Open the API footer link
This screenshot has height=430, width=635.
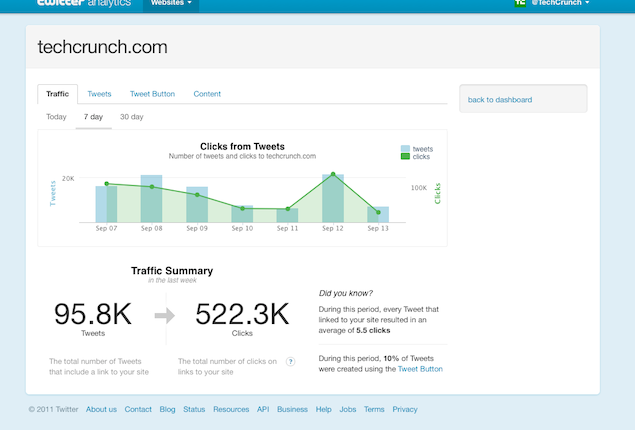tap(263, 409)
